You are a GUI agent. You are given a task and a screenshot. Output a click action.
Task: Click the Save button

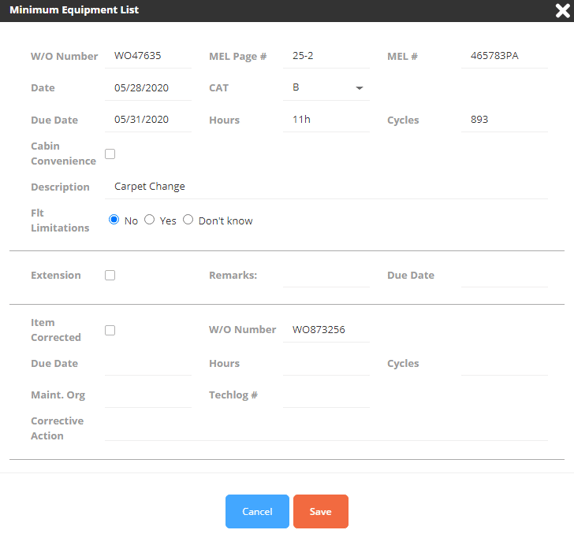321,511
